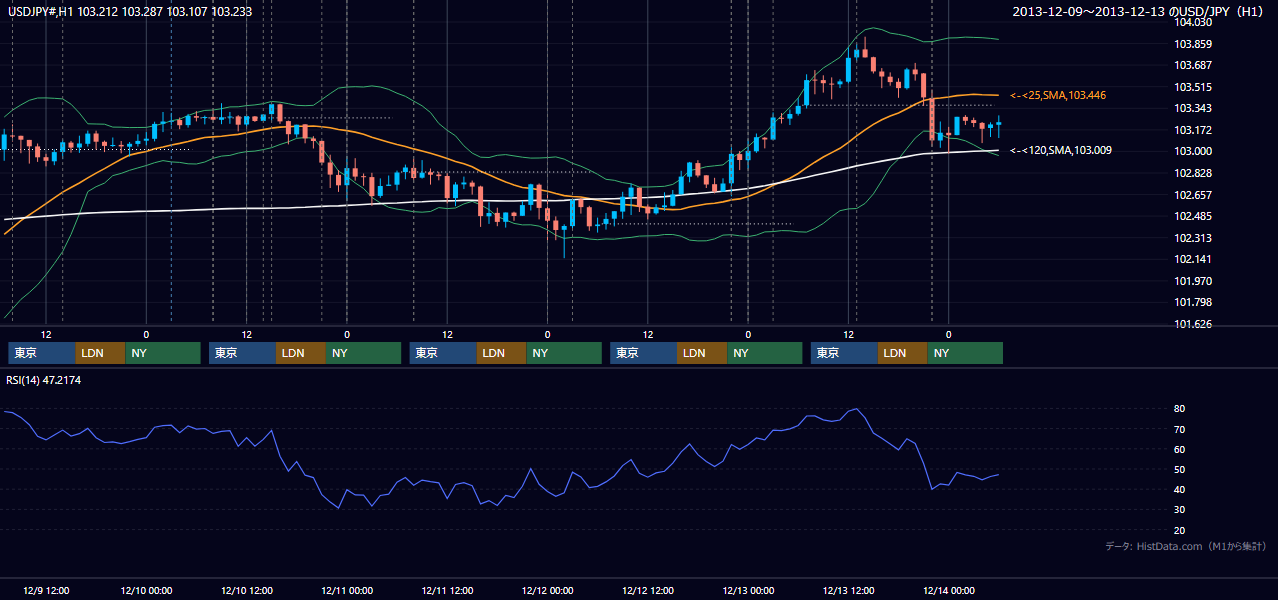Select the 12/14 00:00 time label
This screenshot has width=1278, height=600.
pyautogui.click(x=949, y=590)
